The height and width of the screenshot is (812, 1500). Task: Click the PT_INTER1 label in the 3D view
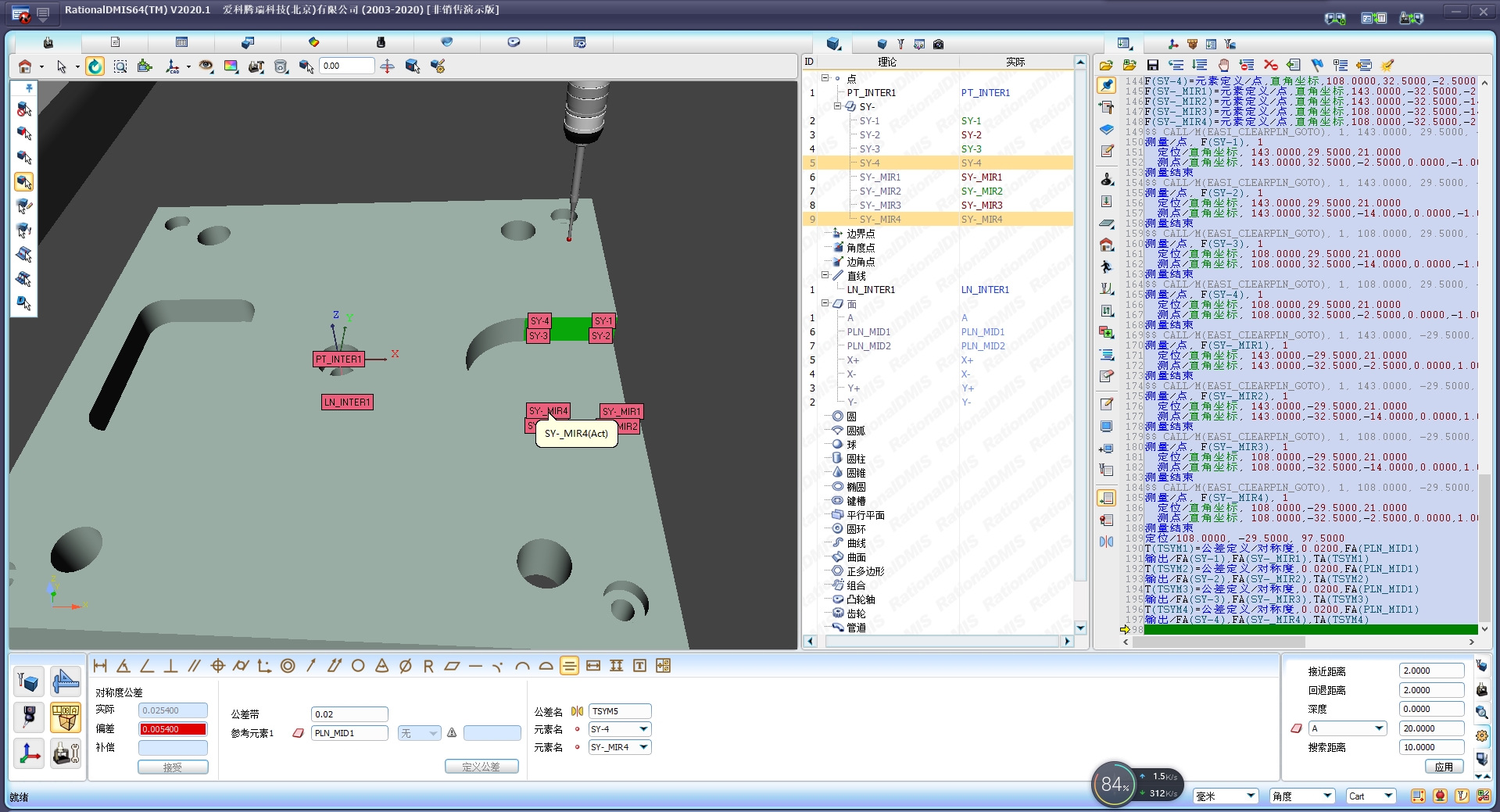point(338,359)
